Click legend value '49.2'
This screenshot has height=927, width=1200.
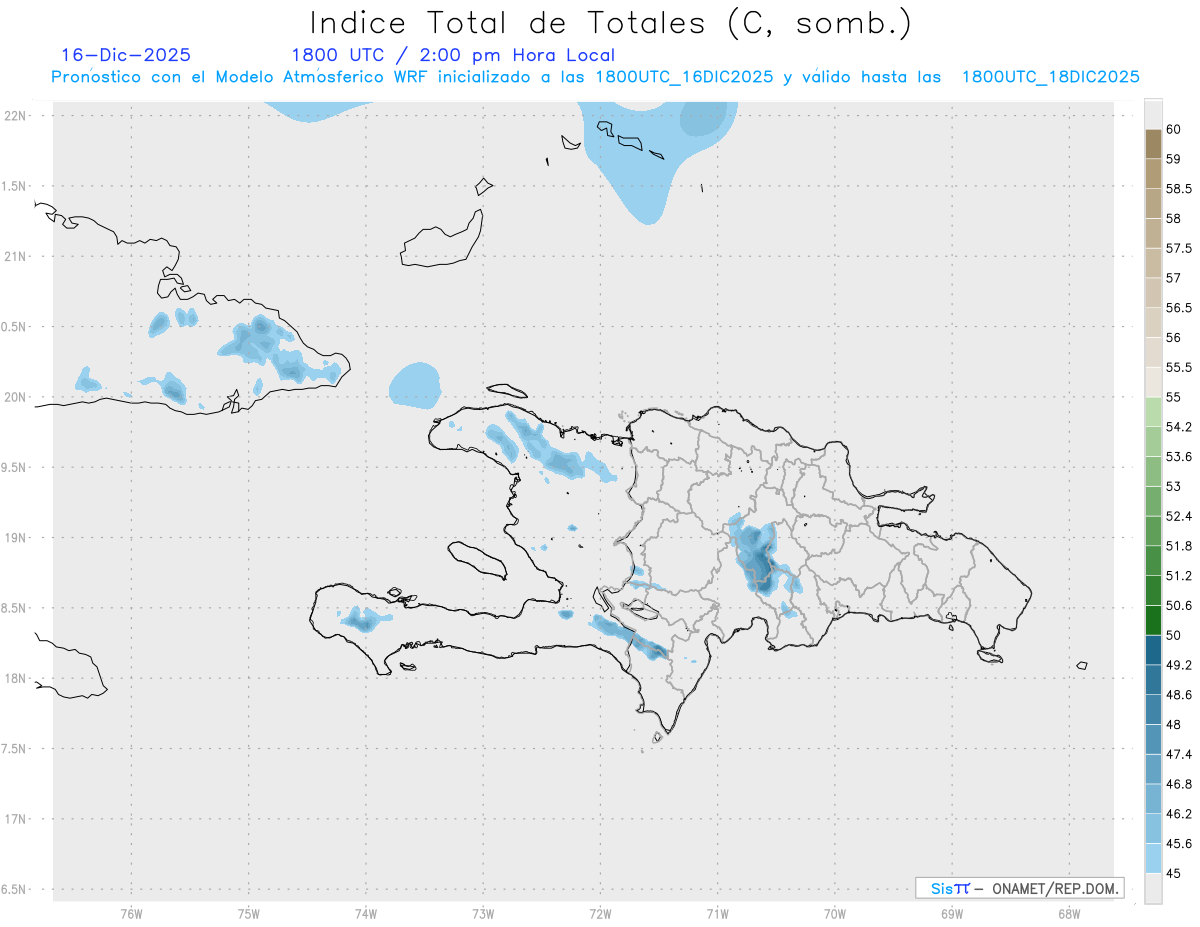[x=1179, y=665]
